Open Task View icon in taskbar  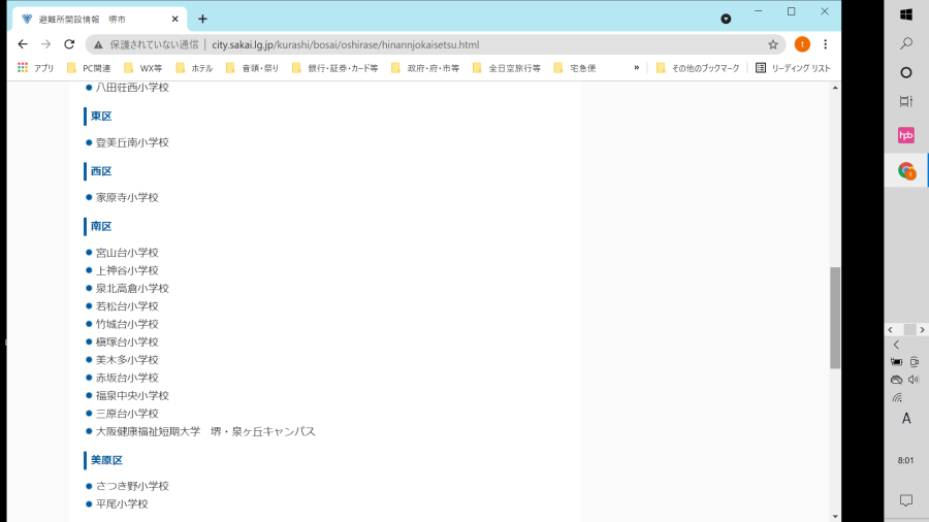coord(906,101)
